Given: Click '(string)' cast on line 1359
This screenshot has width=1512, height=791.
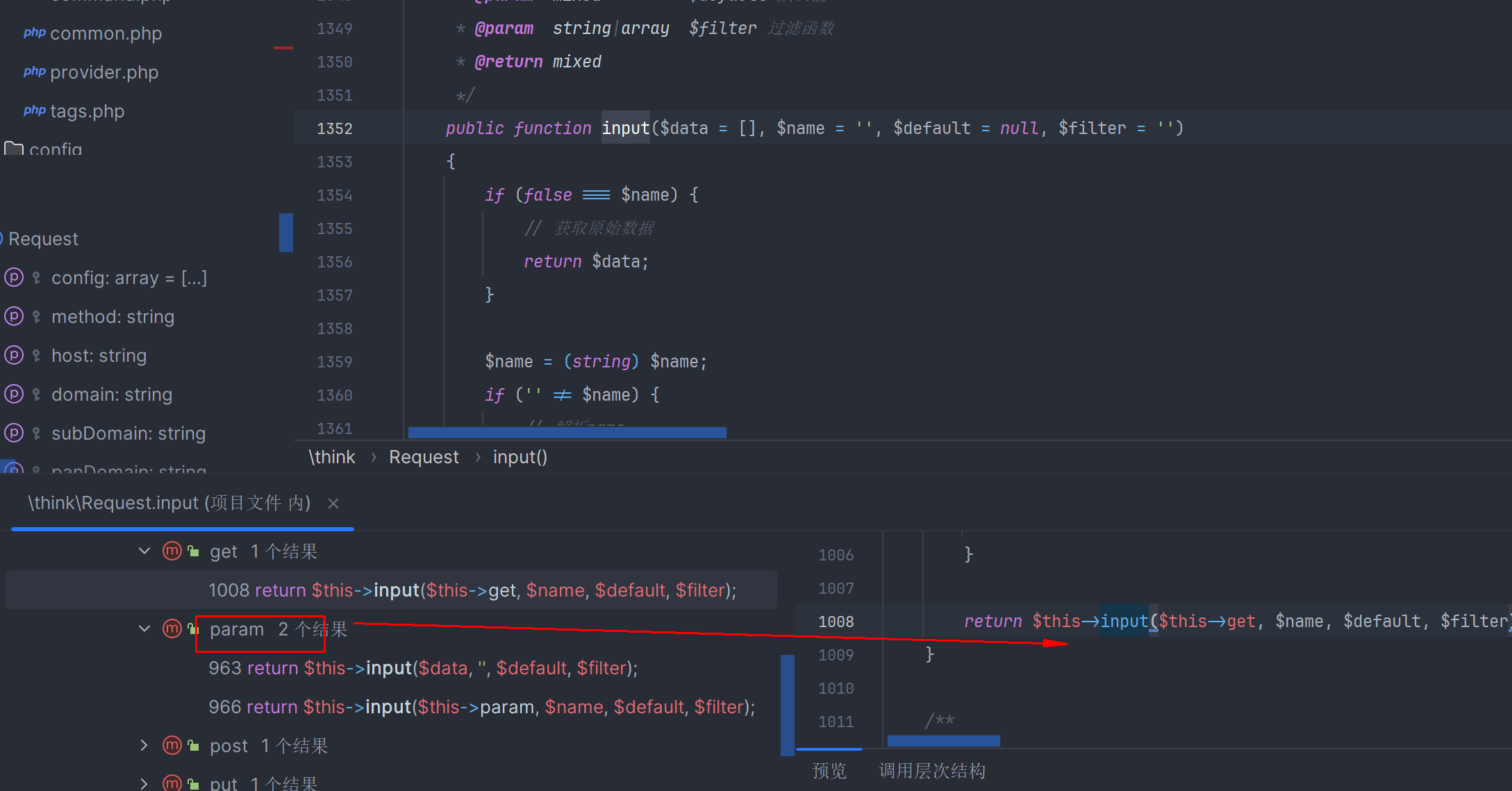Looking at the screenshot, I should (601, 362).
